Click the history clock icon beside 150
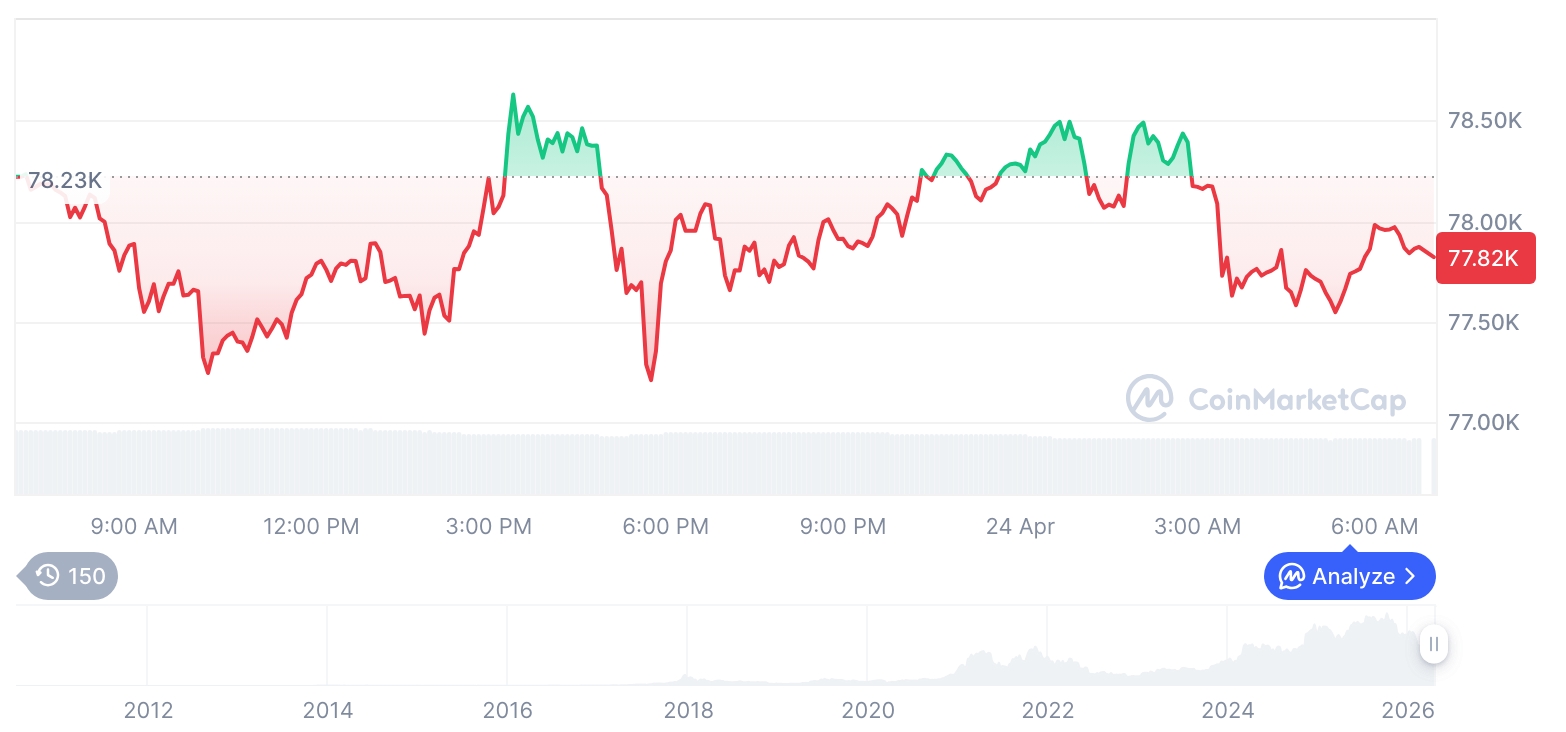 point(47,576)
